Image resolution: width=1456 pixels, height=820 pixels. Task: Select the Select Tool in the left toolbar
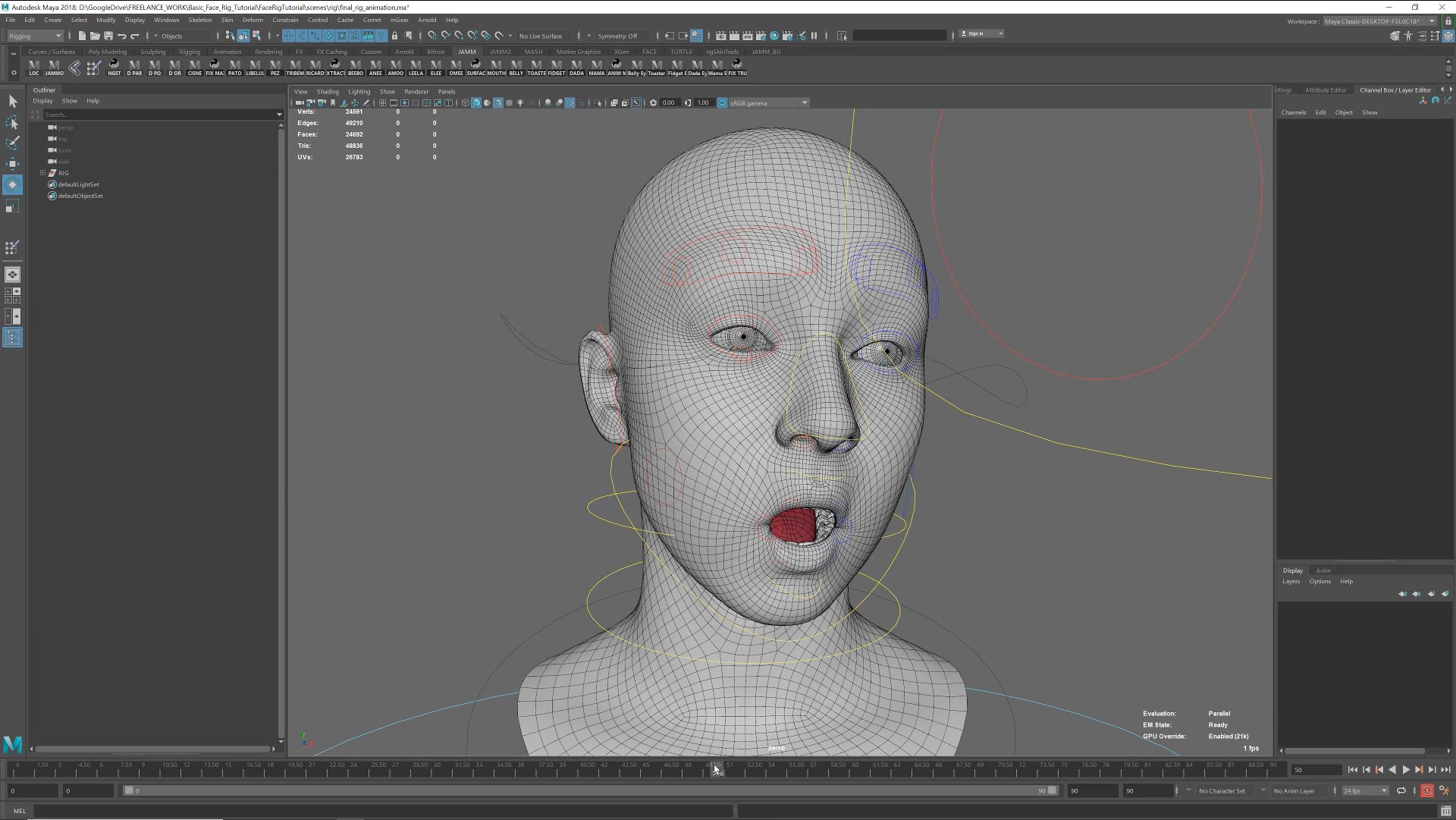pos(13,100)
